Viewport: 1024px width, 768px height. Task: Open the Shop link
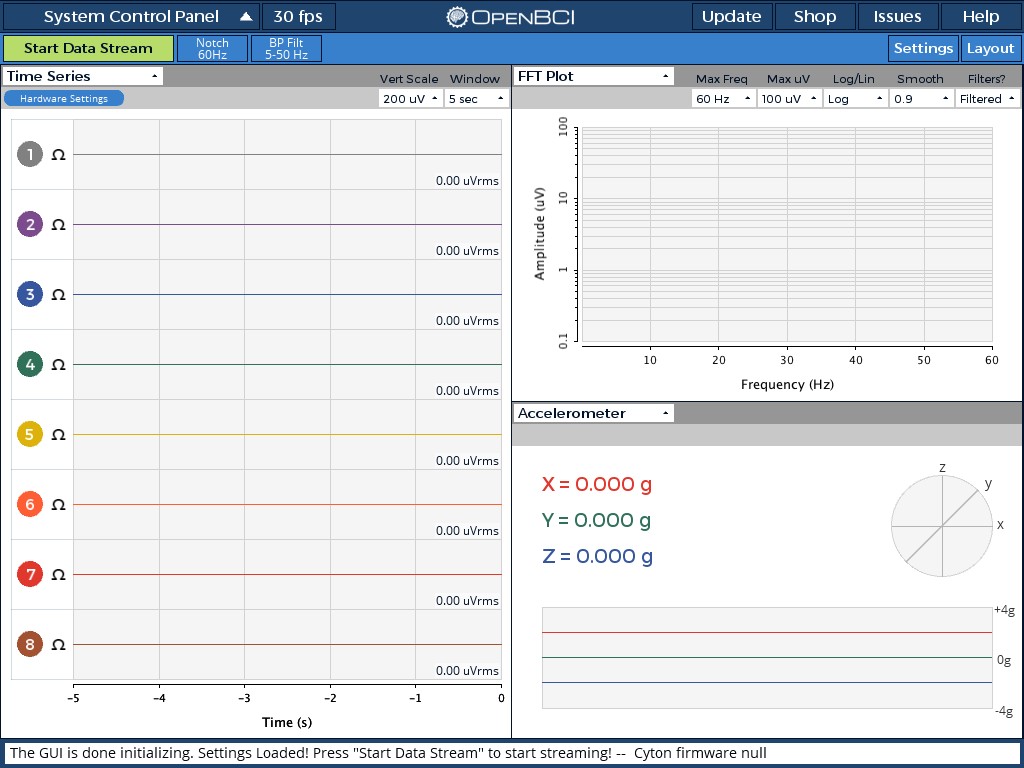pos(815,16)
